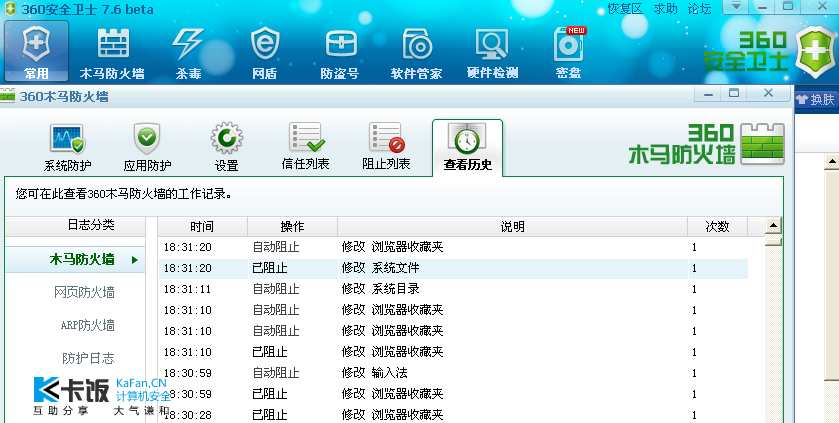Select the 18:31:20 修改 系统文件 row

coord(453,268)
